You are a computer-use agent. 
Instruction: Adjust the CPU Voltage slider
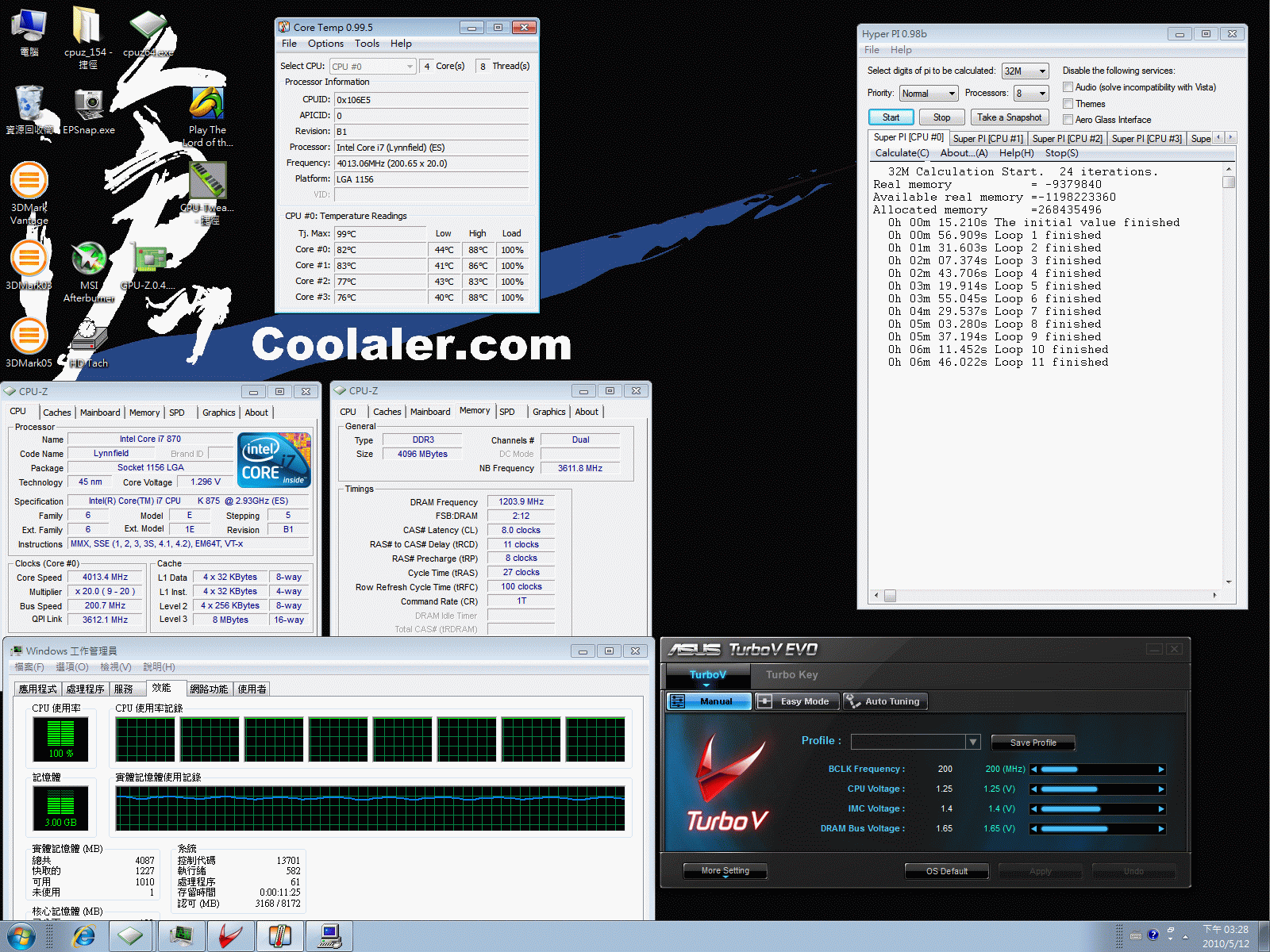[x=1097, y=789]
